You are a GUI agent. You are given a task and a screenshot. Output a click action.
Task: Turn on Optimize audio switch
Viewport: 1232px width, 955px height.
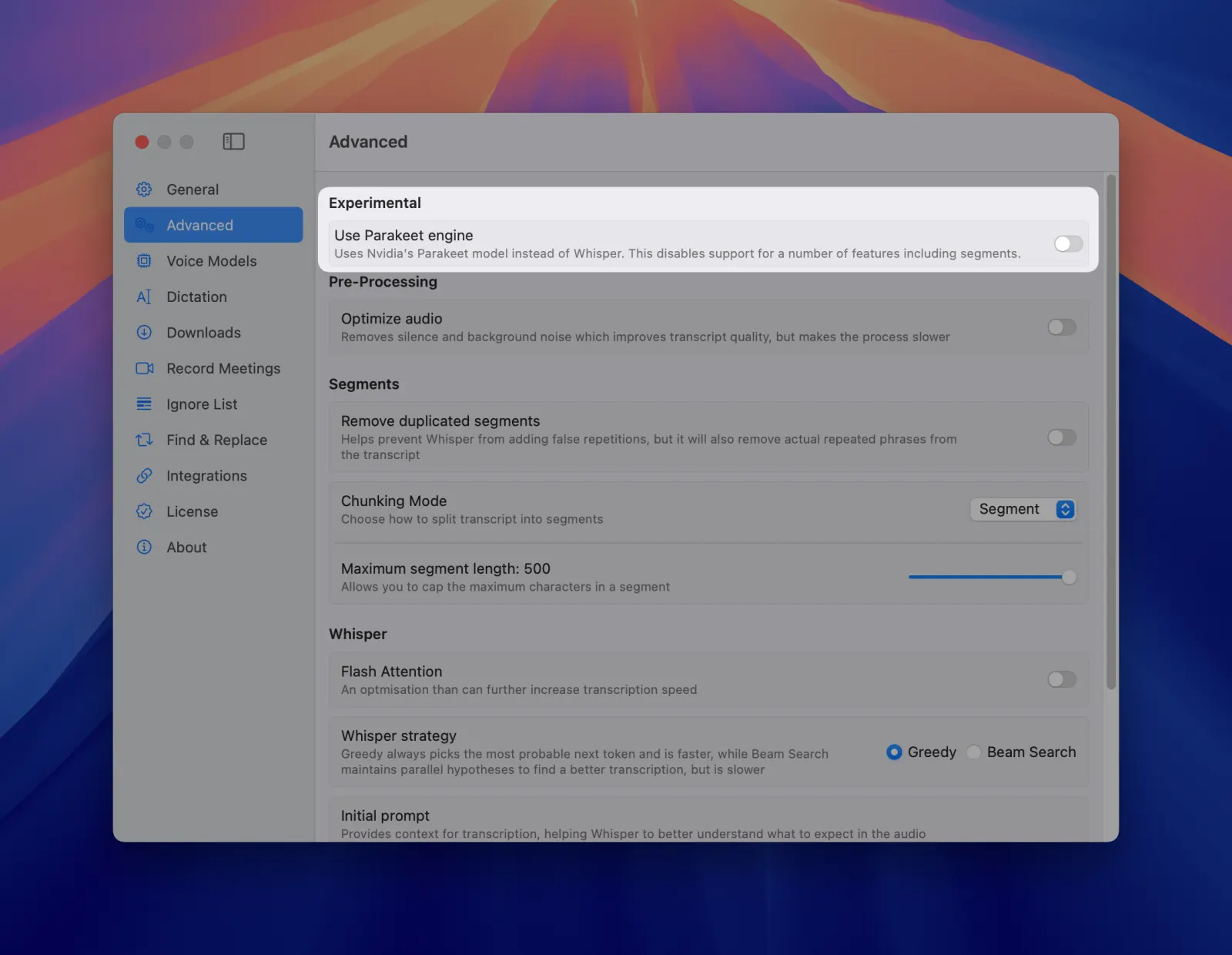1062,327
